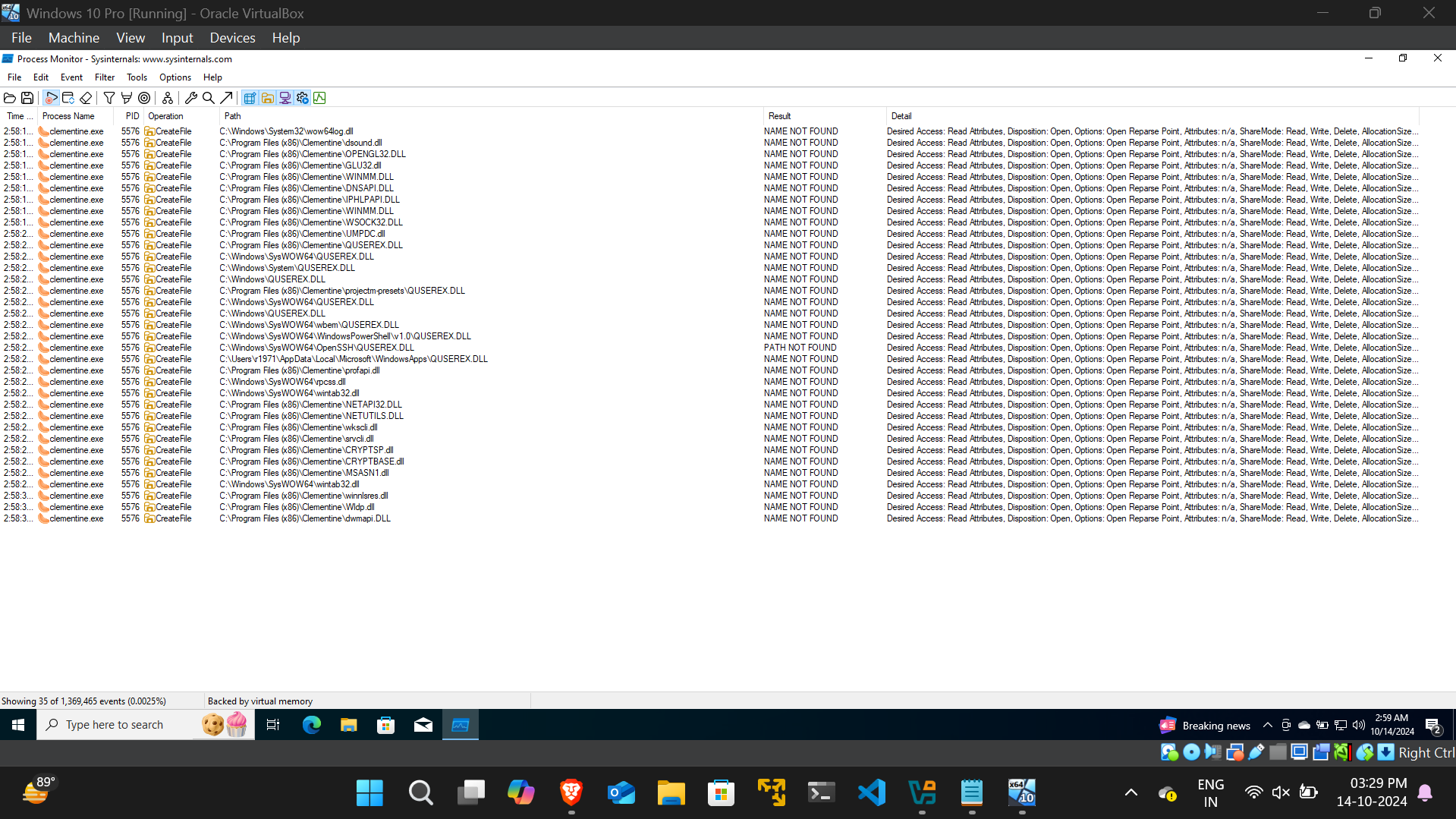Open the Filter funnel dialog

tap(109, 98)
